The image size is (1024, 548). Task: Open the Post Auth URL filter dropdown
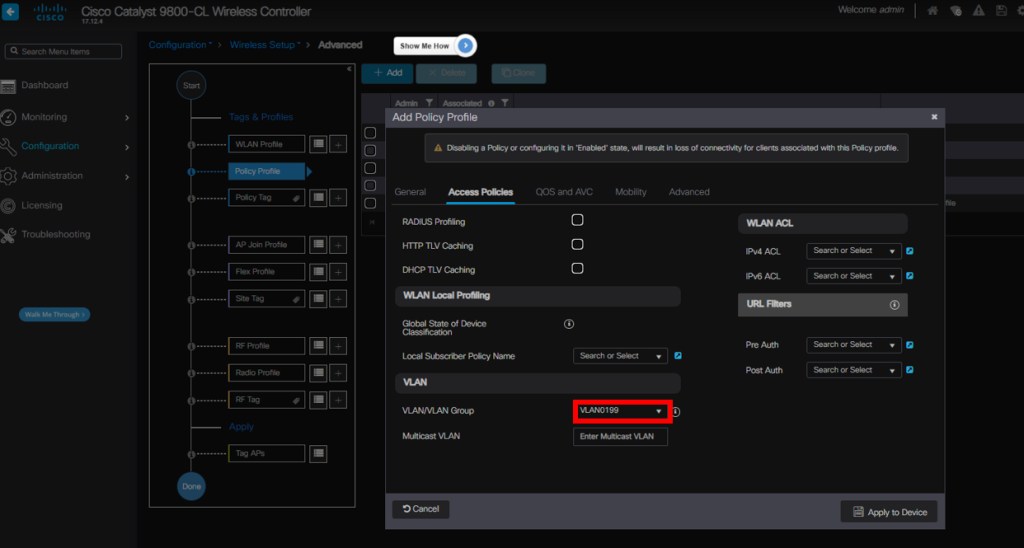coord(854,370)
